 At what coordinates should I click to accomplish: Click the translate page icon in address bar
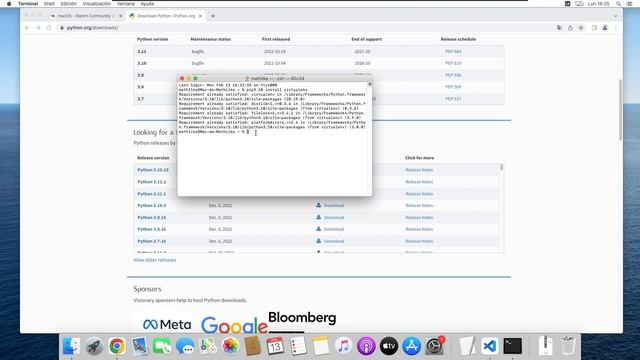point(559,28)
